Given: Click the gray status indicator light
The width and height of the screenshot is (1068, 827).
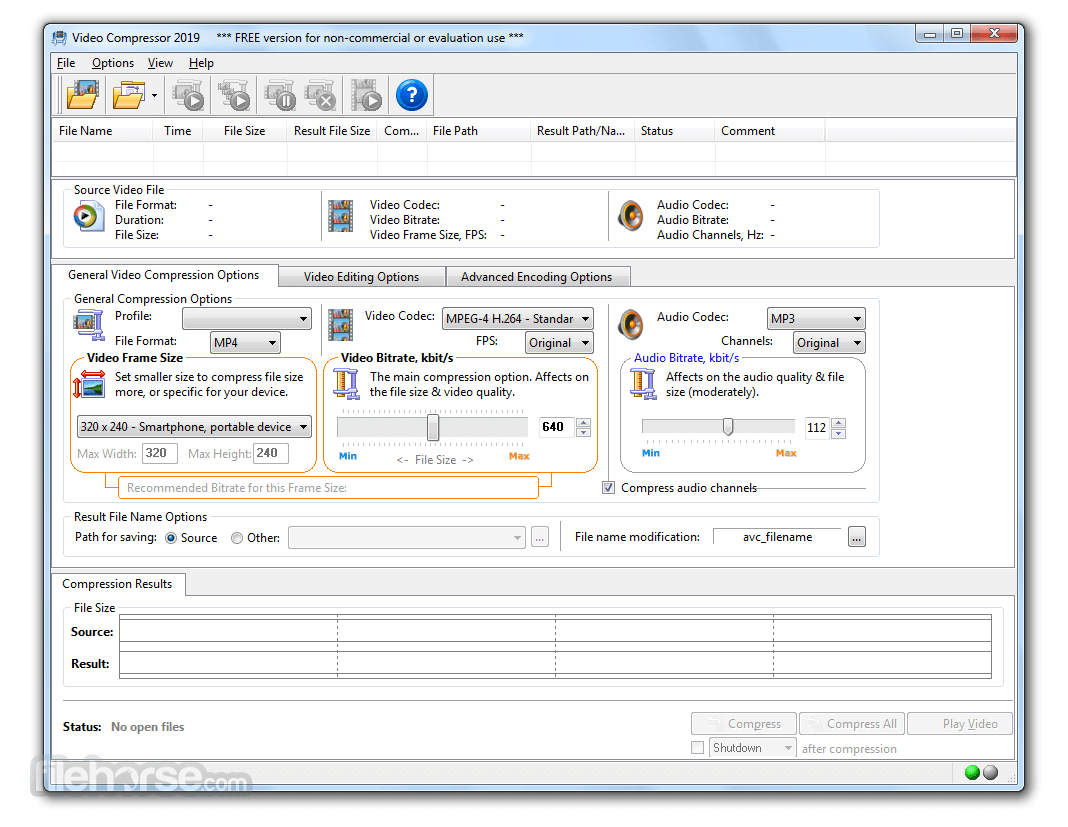Looking at the screenshot, I should [990, 772].
